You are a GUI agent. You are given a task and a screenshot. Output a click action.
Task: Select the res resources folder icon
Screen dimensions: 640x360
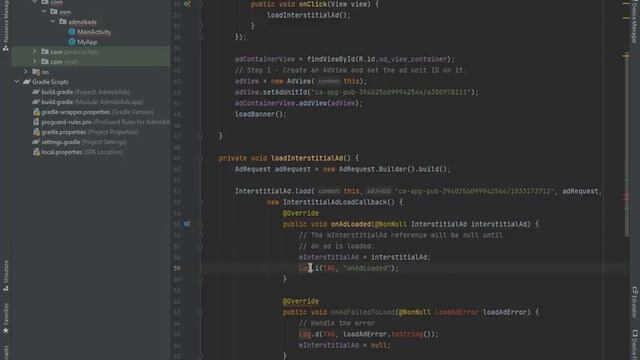point(36,72)
